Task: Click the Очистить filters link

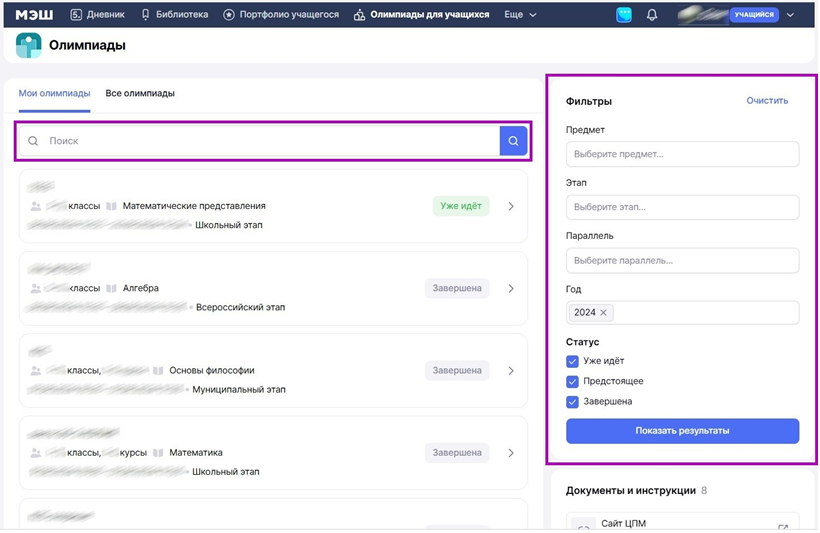Action: [x=767, y=100]
